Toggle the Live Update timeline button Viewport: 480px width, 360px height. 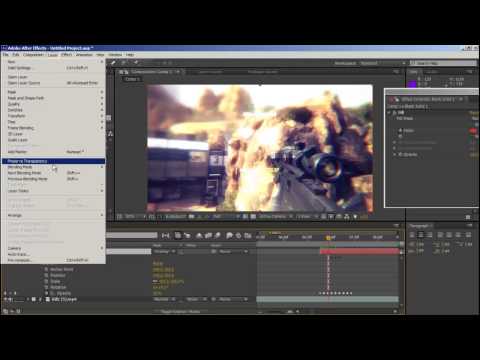tap(178, 236)
